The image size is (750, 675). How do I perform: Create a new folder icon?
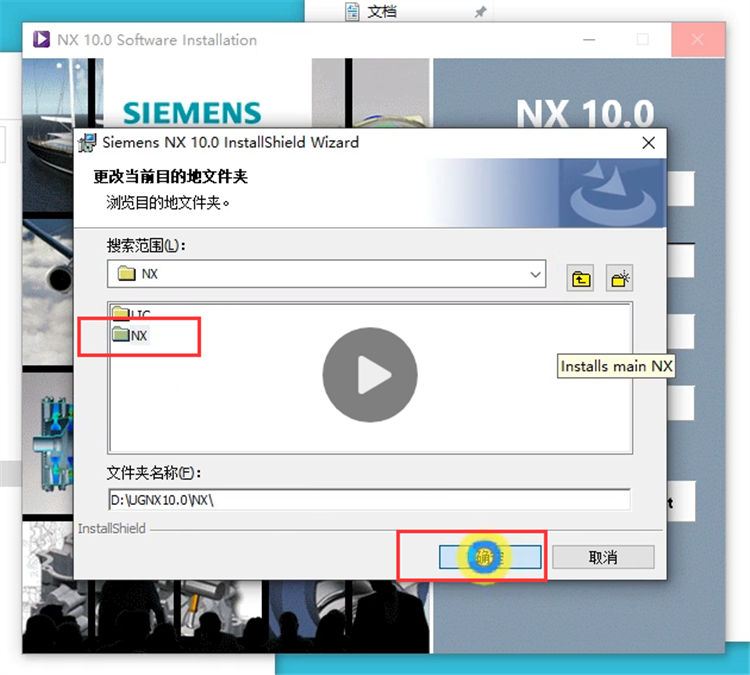[619, 278]
